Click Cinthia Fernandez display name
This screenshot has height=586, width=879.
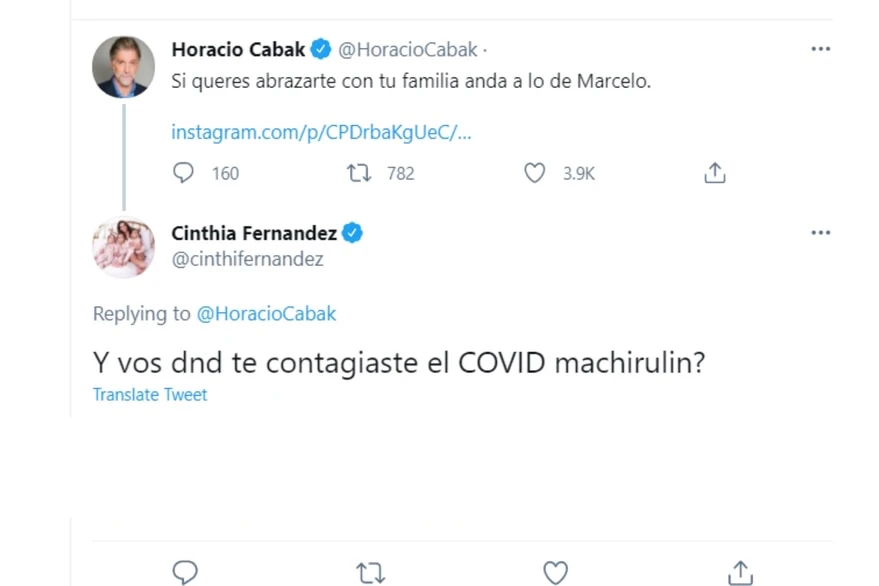pos(254,233)
